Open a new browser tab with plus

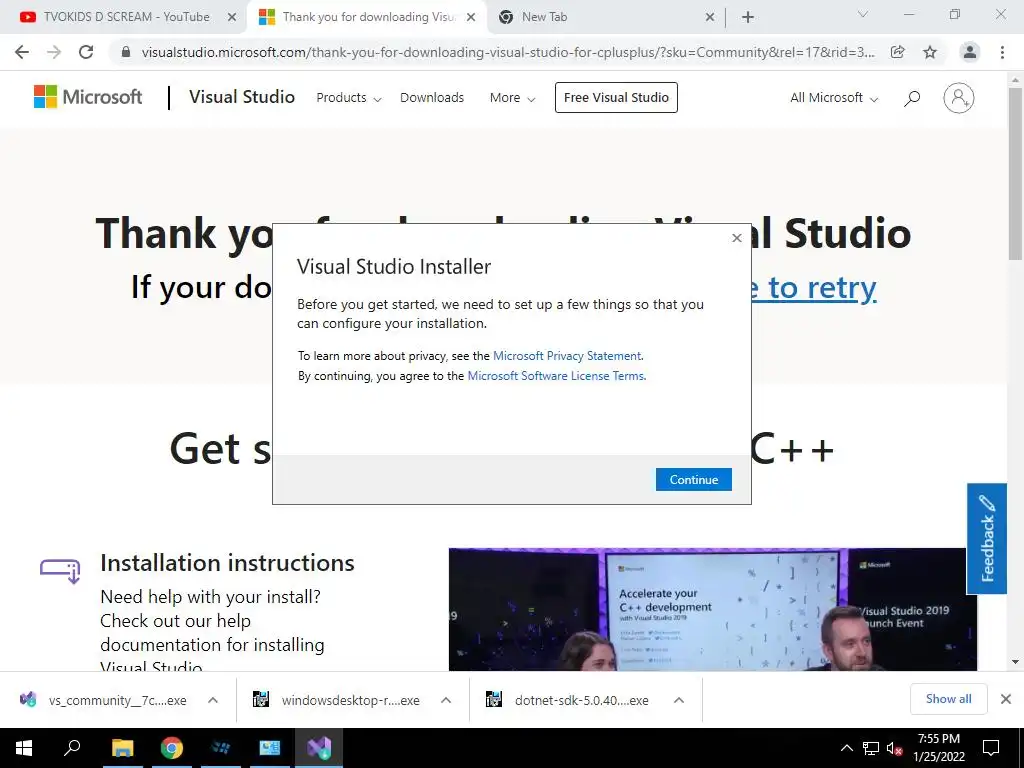748,18
